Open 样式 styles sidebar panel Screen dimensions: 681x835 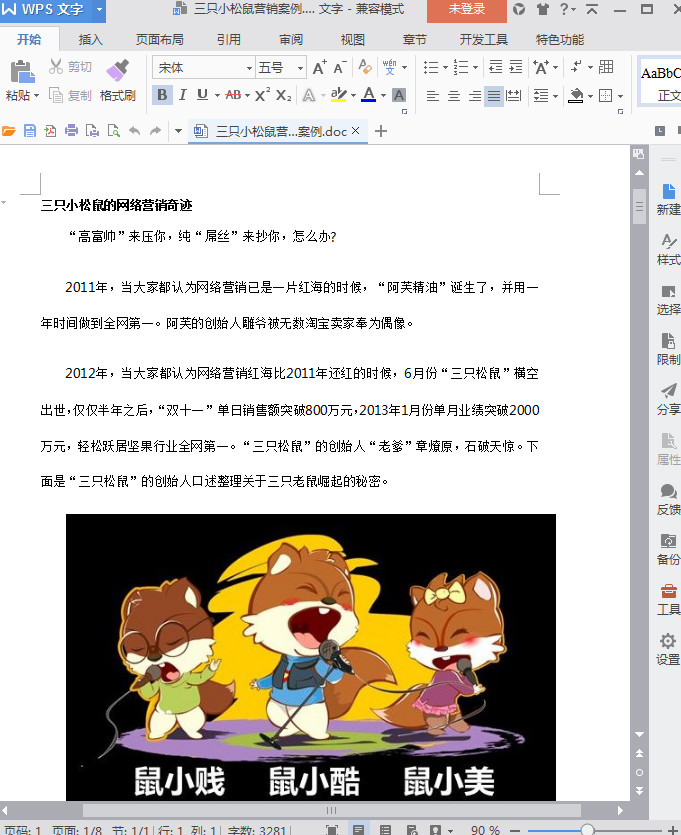click(x=668, y=249)
